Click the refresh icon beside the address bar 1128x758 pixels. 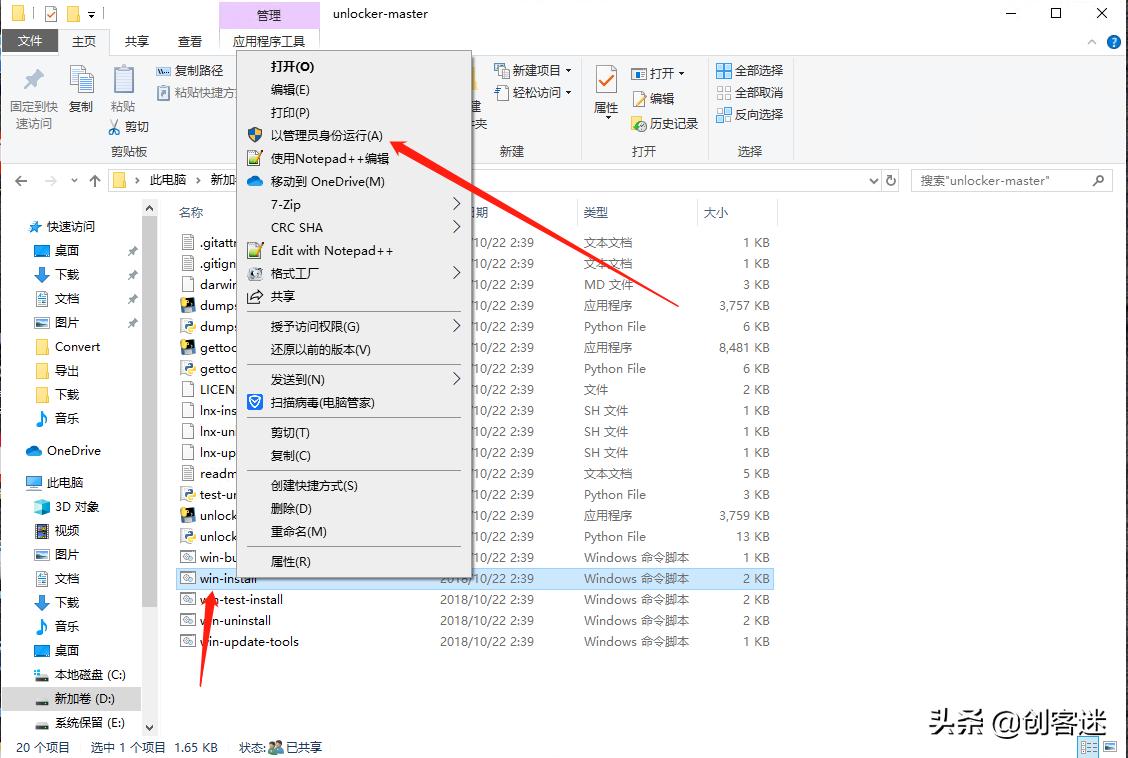(x=890, y=180)
